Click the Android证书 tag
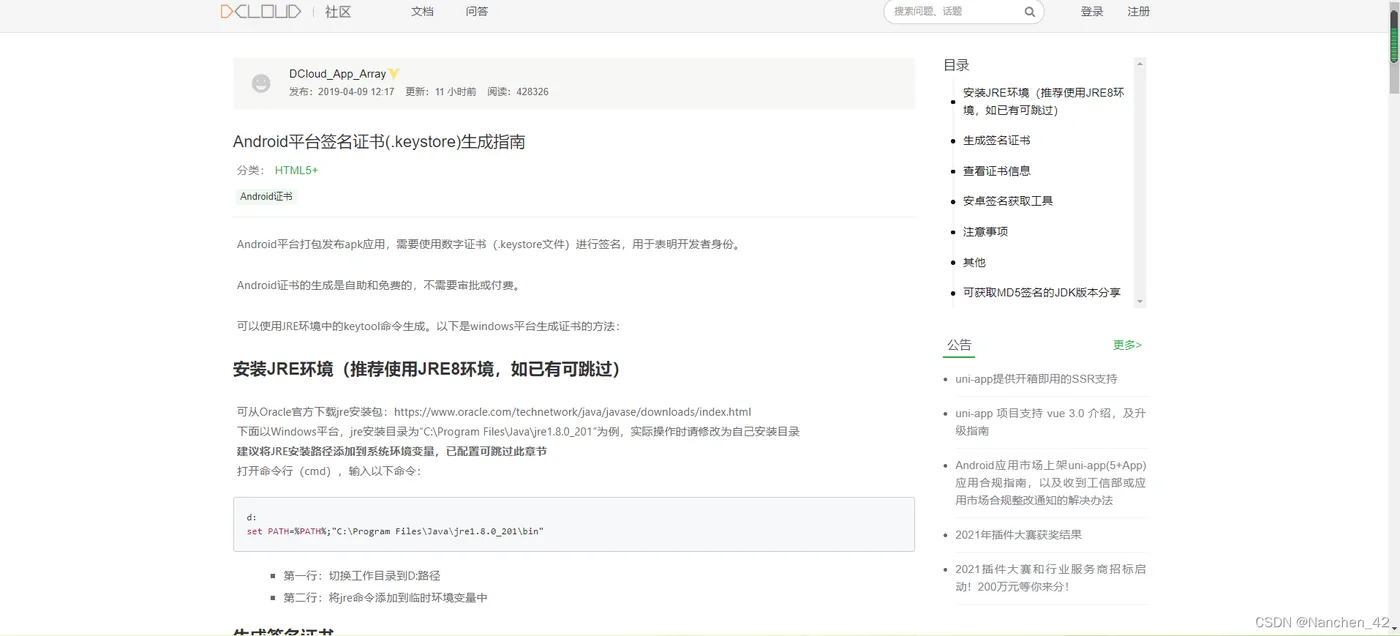 (x=267, y=197)
